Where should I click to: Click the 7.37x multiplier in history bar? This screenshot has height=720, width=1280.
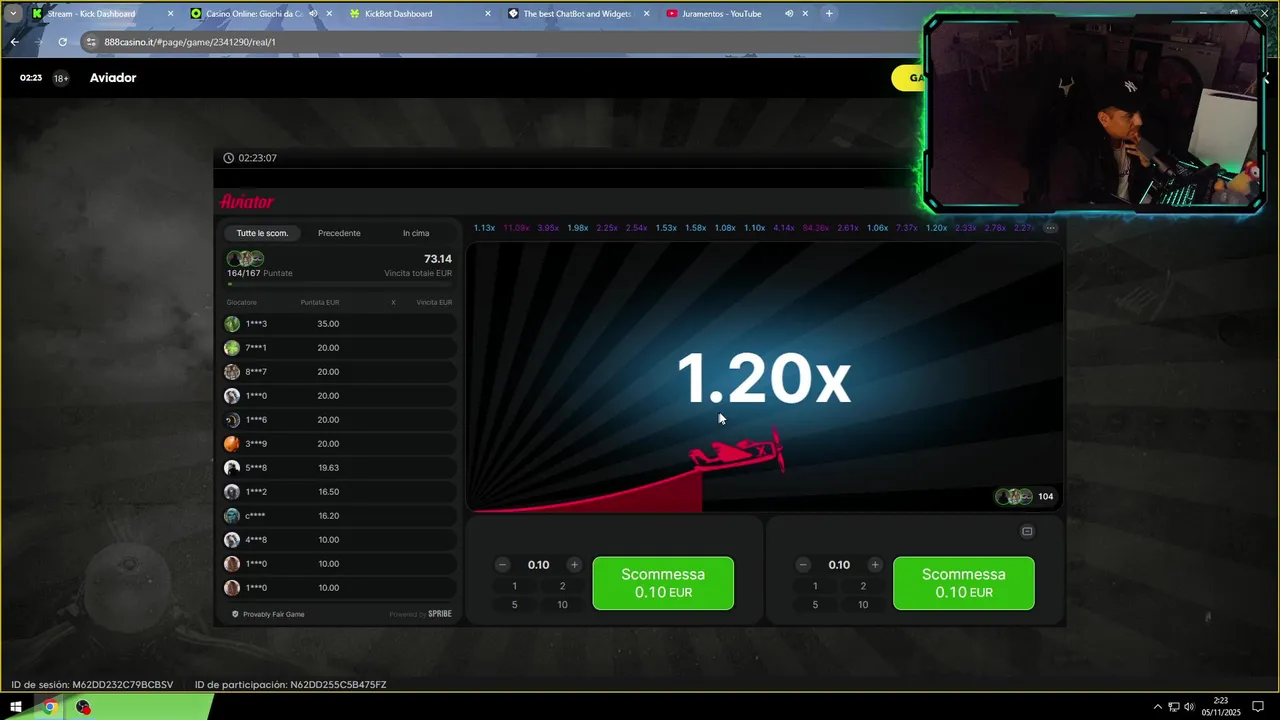click(x=906, y=228)
